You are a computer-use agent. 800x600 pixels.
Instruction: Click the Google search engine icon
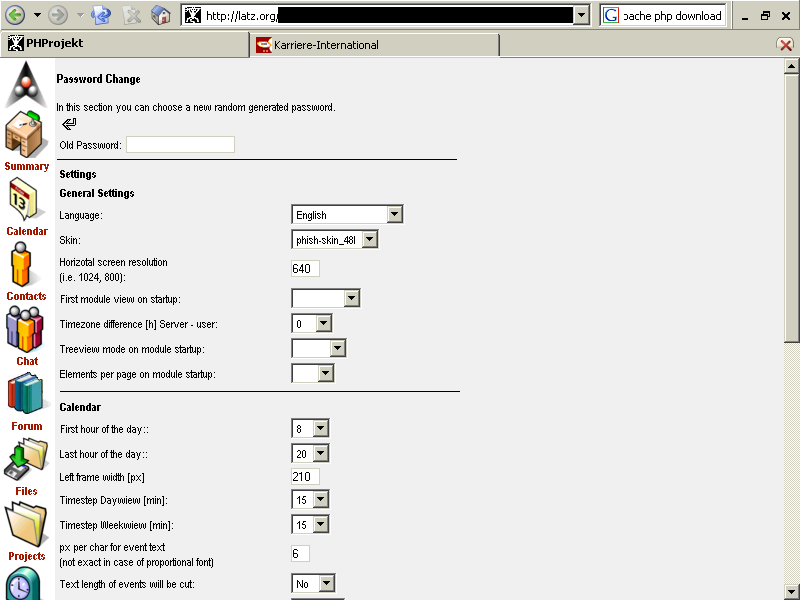pyautogui.click(x=610, y=15)
